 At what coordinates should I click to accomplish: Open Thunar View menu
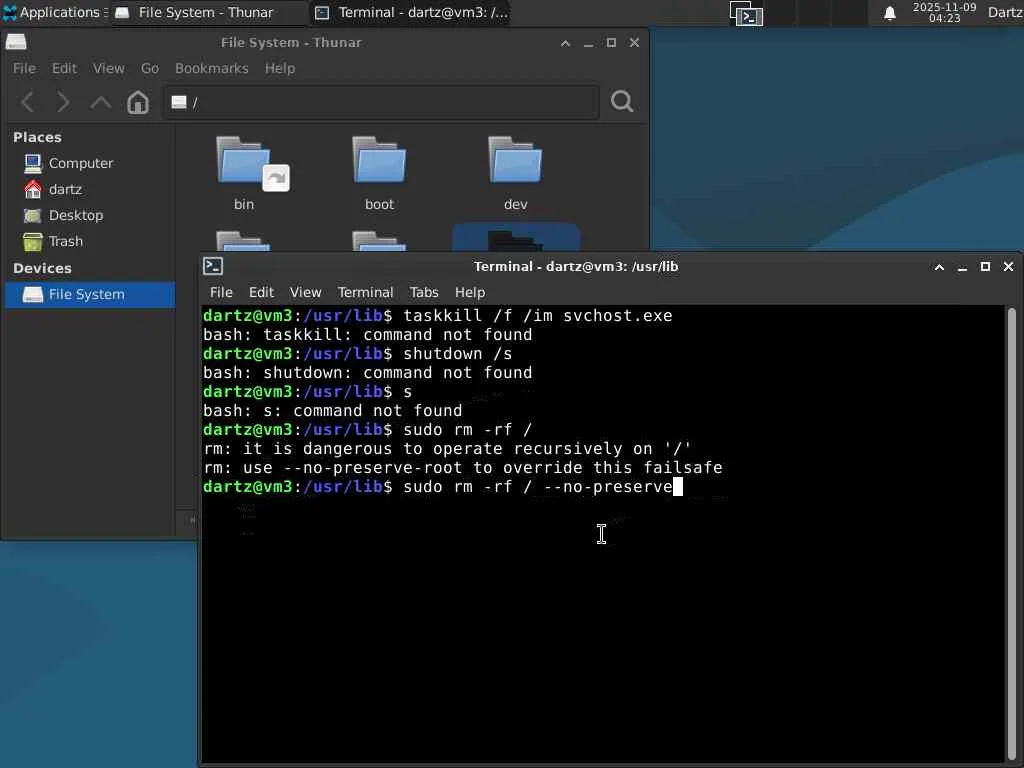(108, 68)
